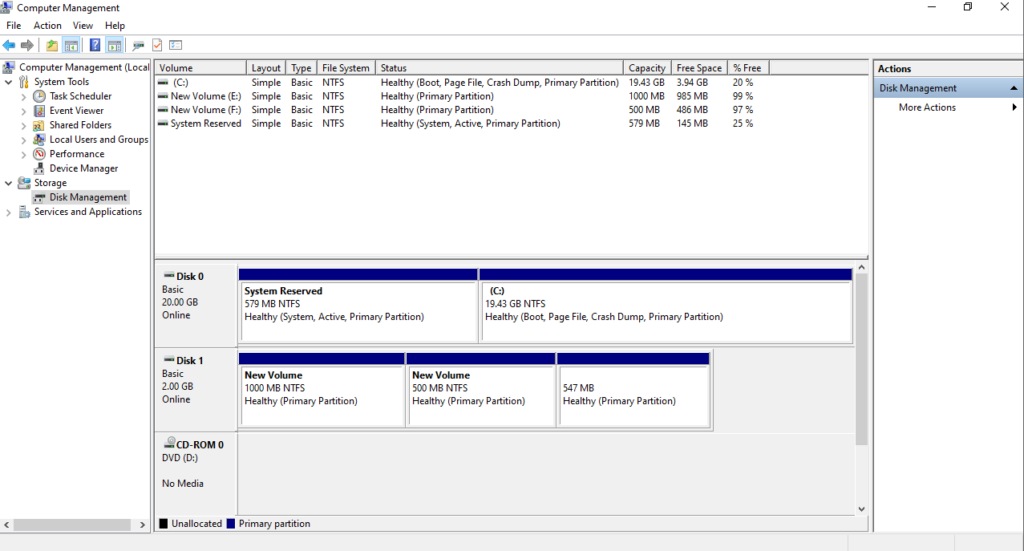Sort by the Status column header
Viewport: 1024px width, 551px height.
click(x=500, y=68)
